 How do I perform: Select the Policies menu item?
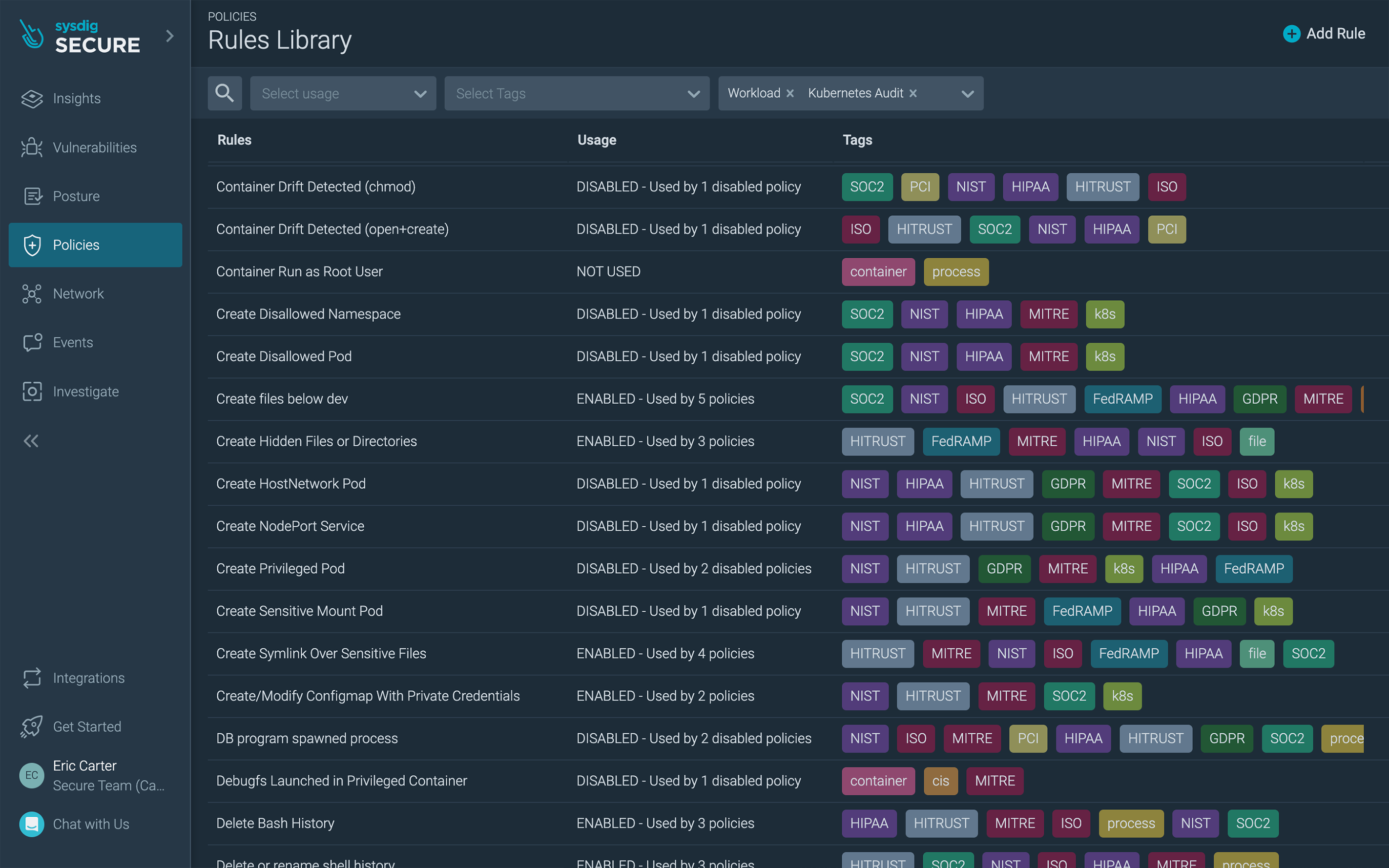(95, 245)
